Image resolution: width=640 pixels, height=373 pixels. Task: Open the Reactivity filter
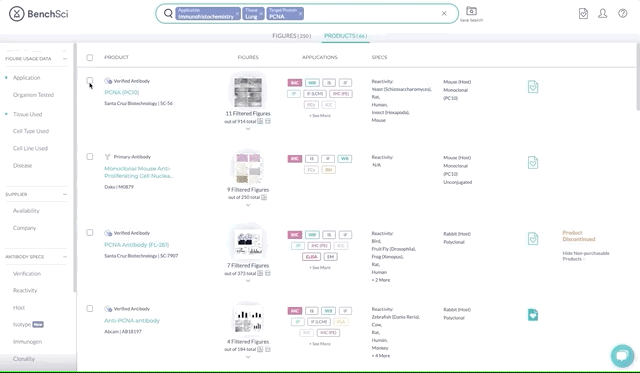click(25, 291)
